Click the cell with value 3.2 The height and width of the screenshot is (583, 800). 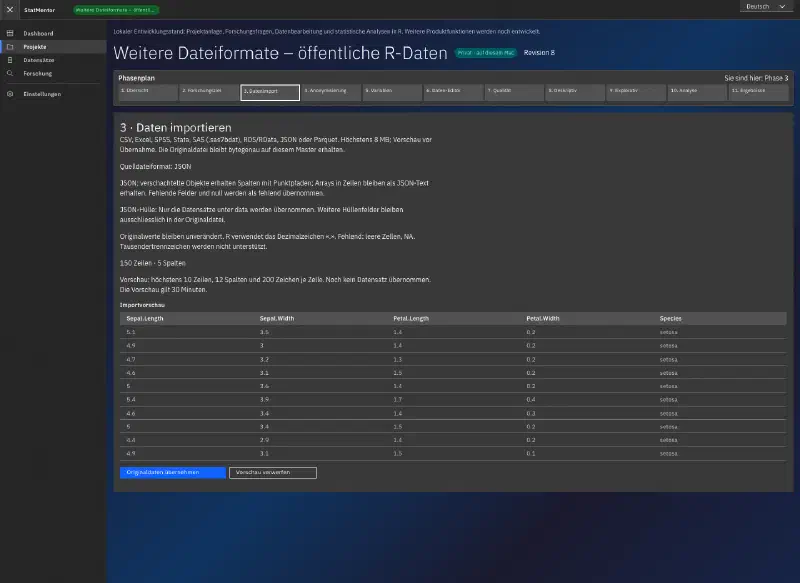point(264,360)
